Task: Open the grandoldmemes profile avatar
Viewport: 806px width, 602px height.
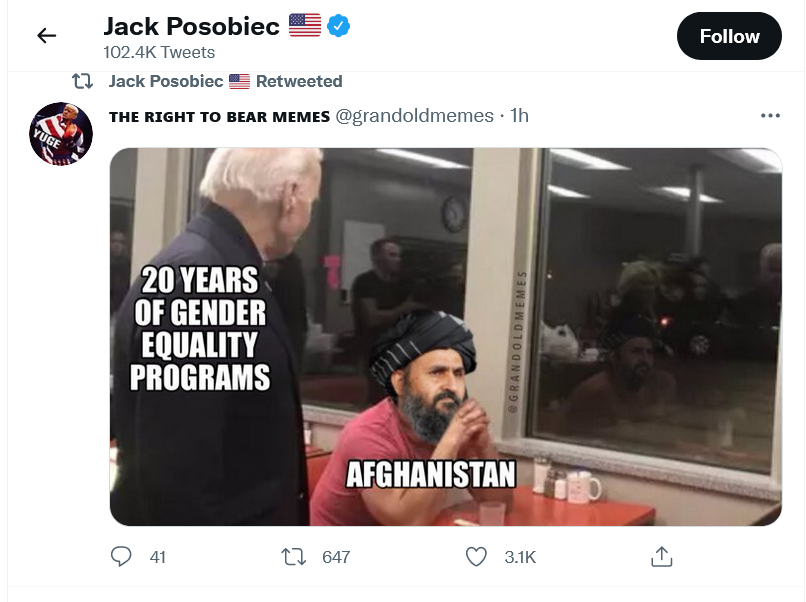Action: tap(61, 134)
